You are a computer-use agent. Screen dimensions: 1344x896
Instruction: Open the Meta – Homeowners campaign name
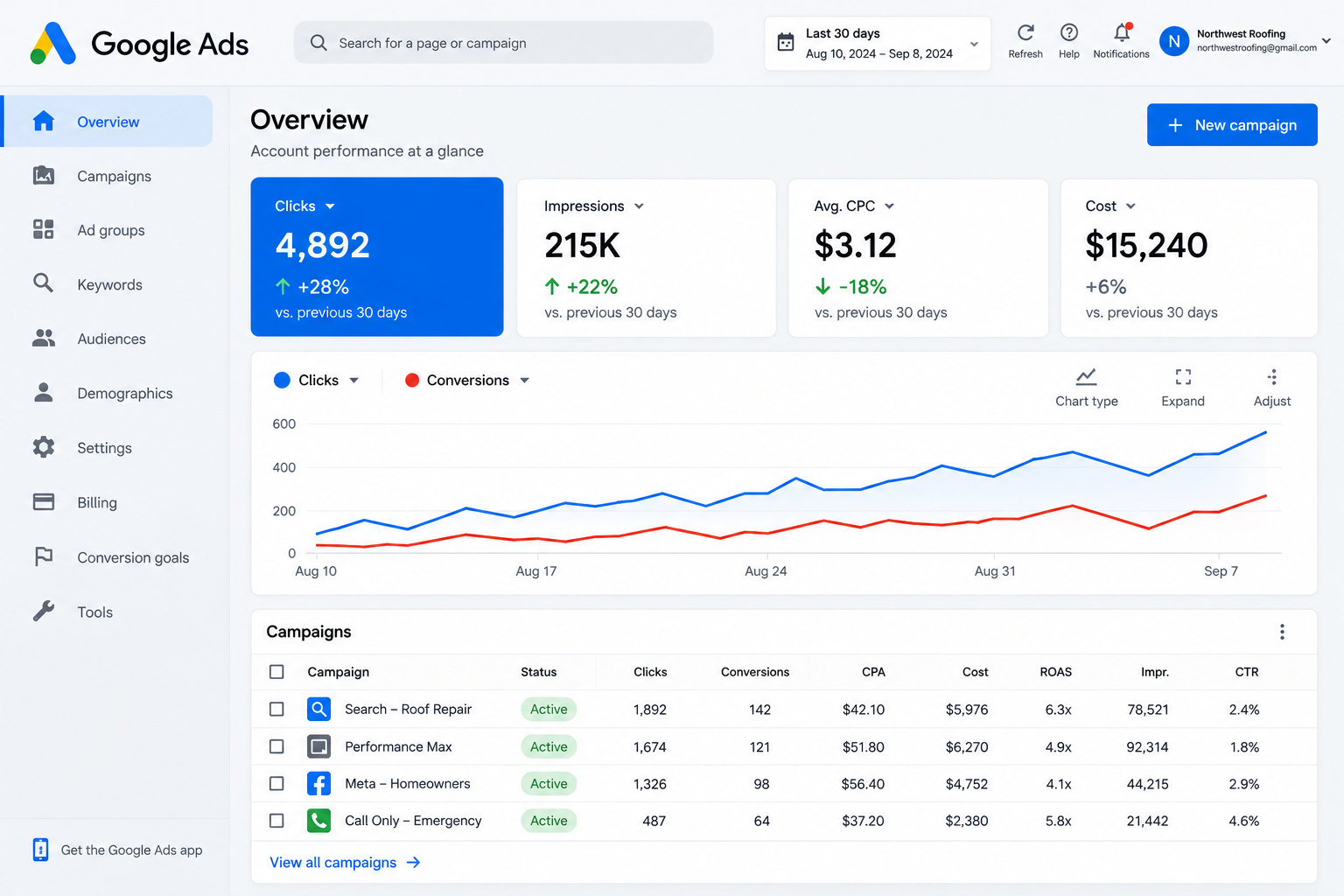point(408,783)
